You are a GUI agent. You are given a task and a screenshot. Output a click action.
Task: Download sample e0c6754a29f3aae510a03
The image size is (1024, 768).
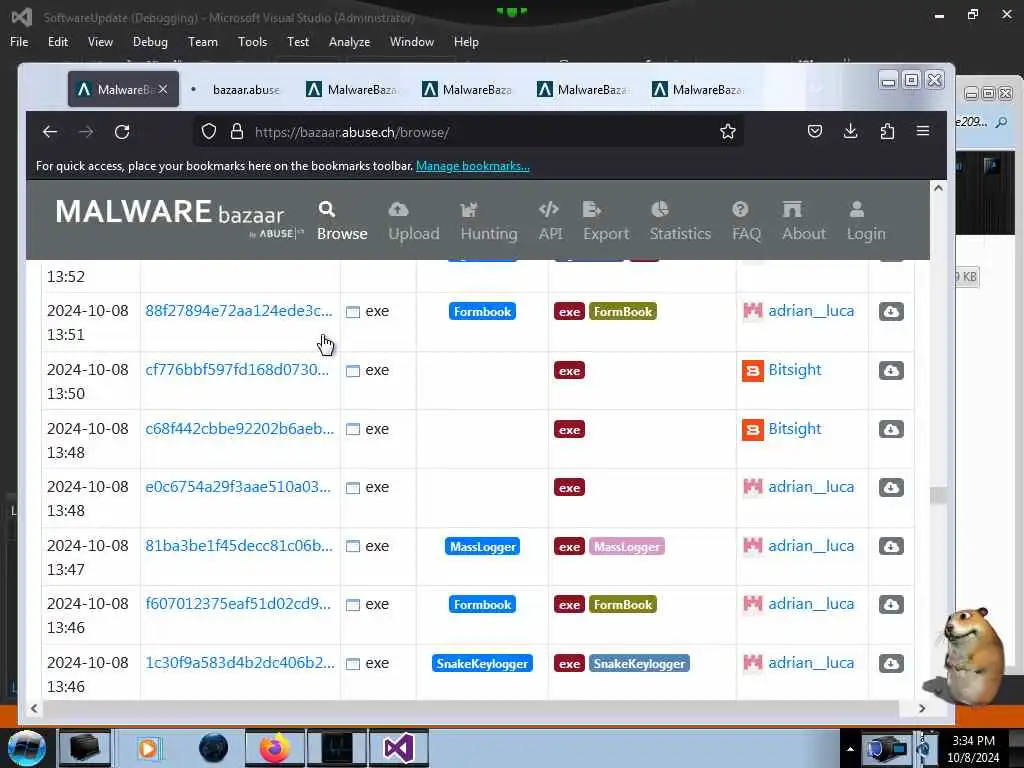point(891,488)
